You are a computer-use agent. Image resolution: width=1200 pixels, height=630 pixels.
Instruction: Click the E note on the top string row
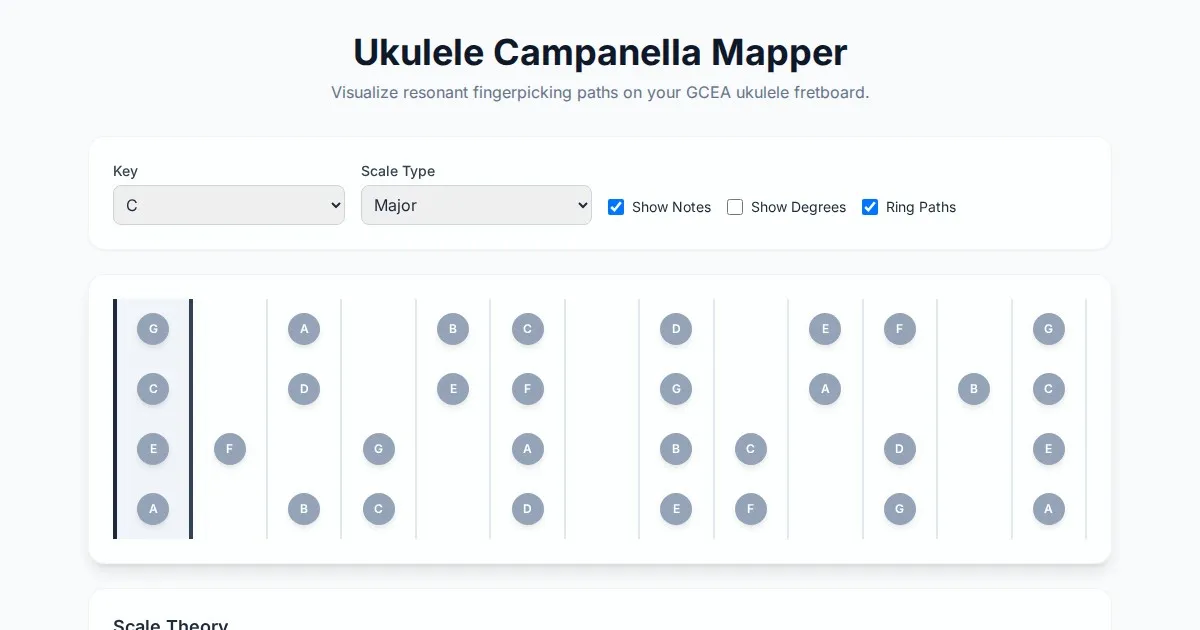pos(825,329)
